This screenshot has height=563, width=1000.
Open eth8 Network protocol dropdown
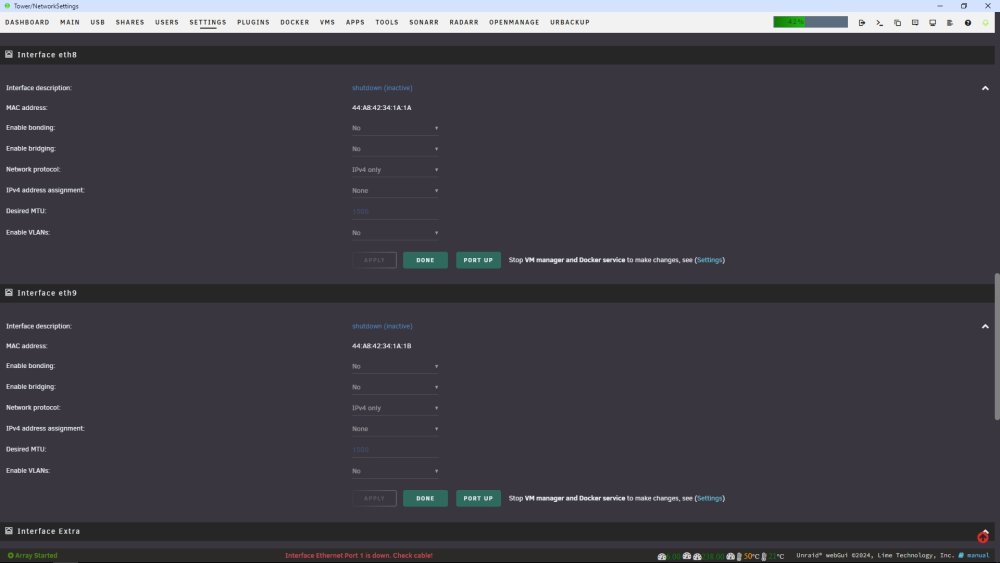pos(395,170)
